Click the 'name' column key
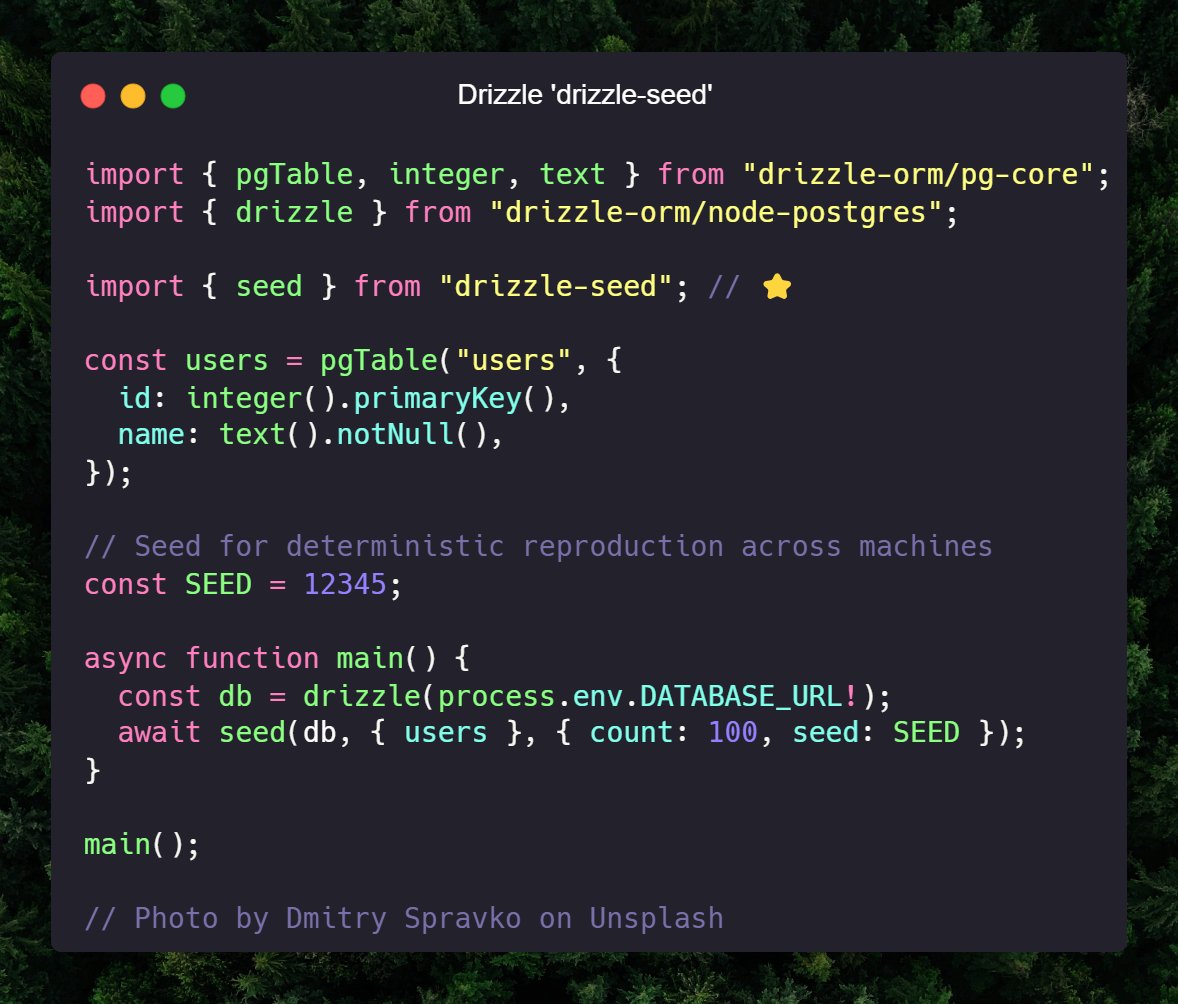1178x1004 pixels. pyautogui.click(x=151, y=434)
